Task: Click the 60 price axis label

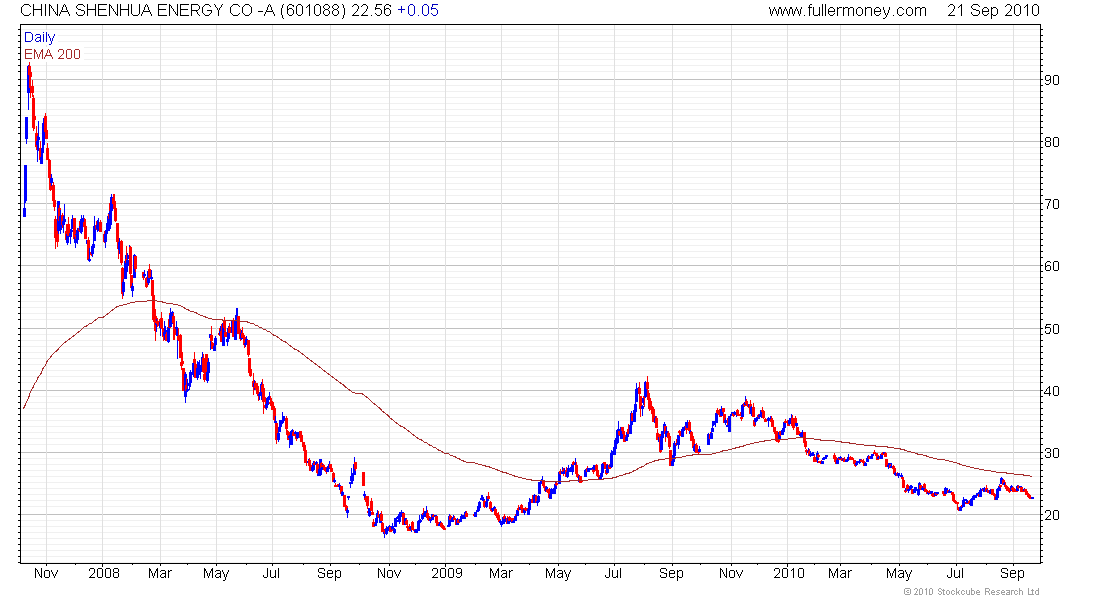Action: click(1052, 266)
